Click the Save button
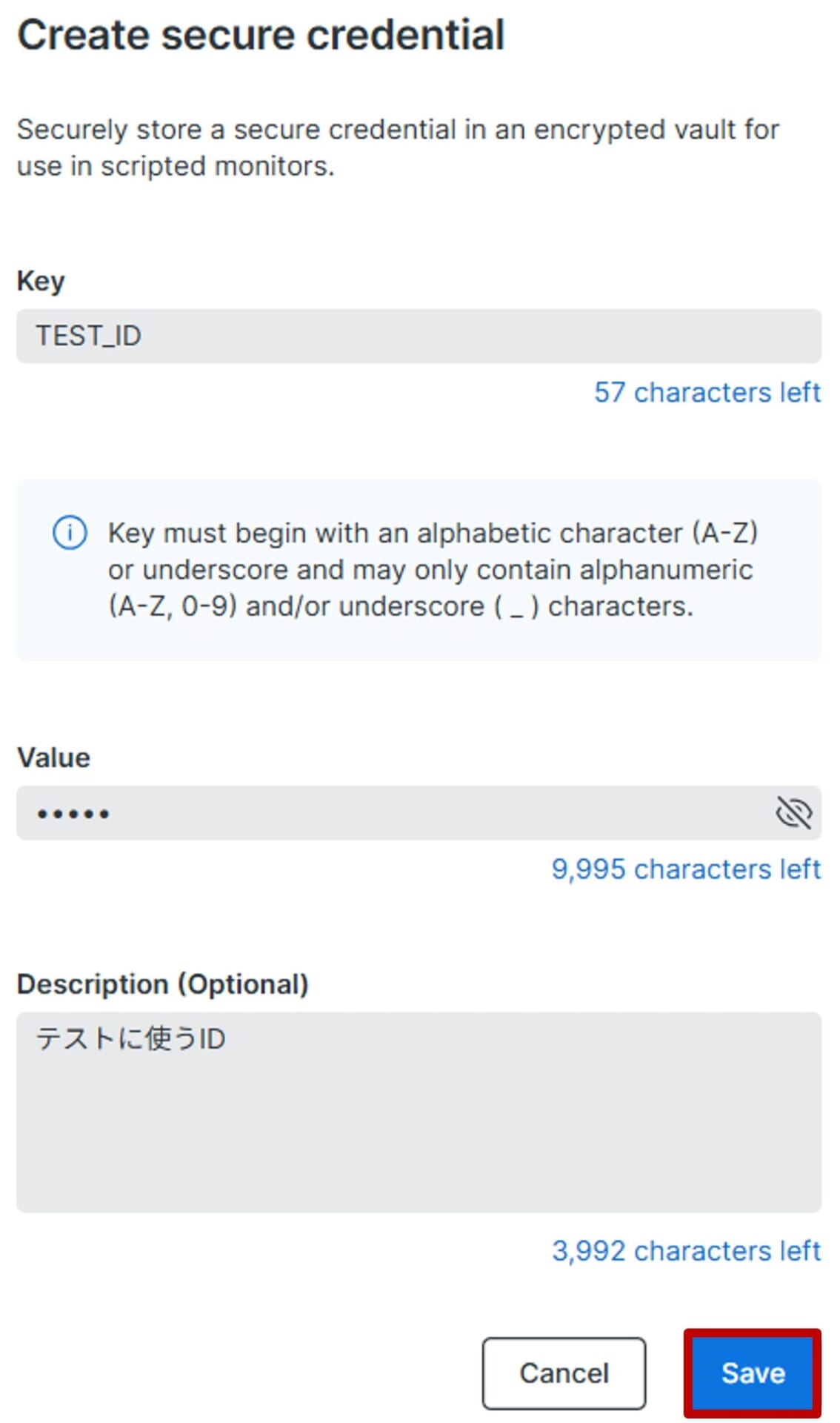 point(752,1373)
